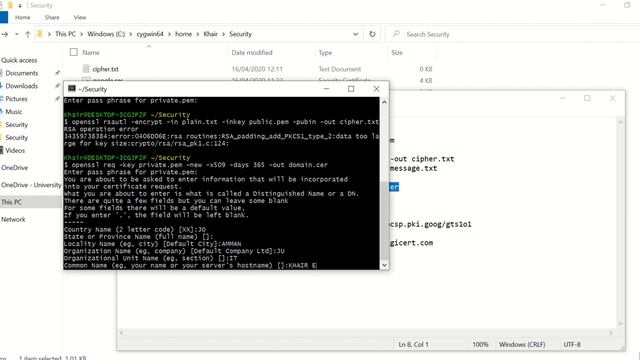Click the terminal scrollbar up arrow

[384, 102]
